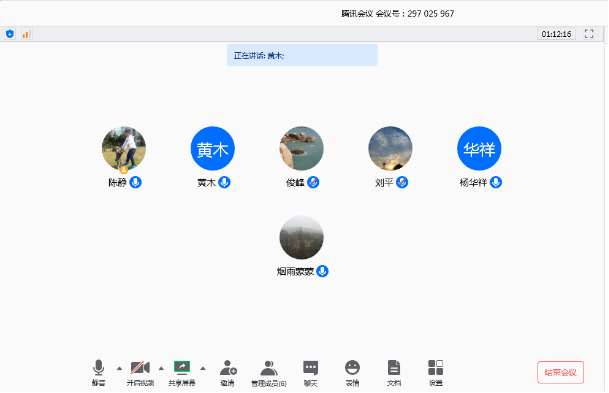Open the documents icon
Viewport: 609px width, 393px height.
tap(394, 372)
